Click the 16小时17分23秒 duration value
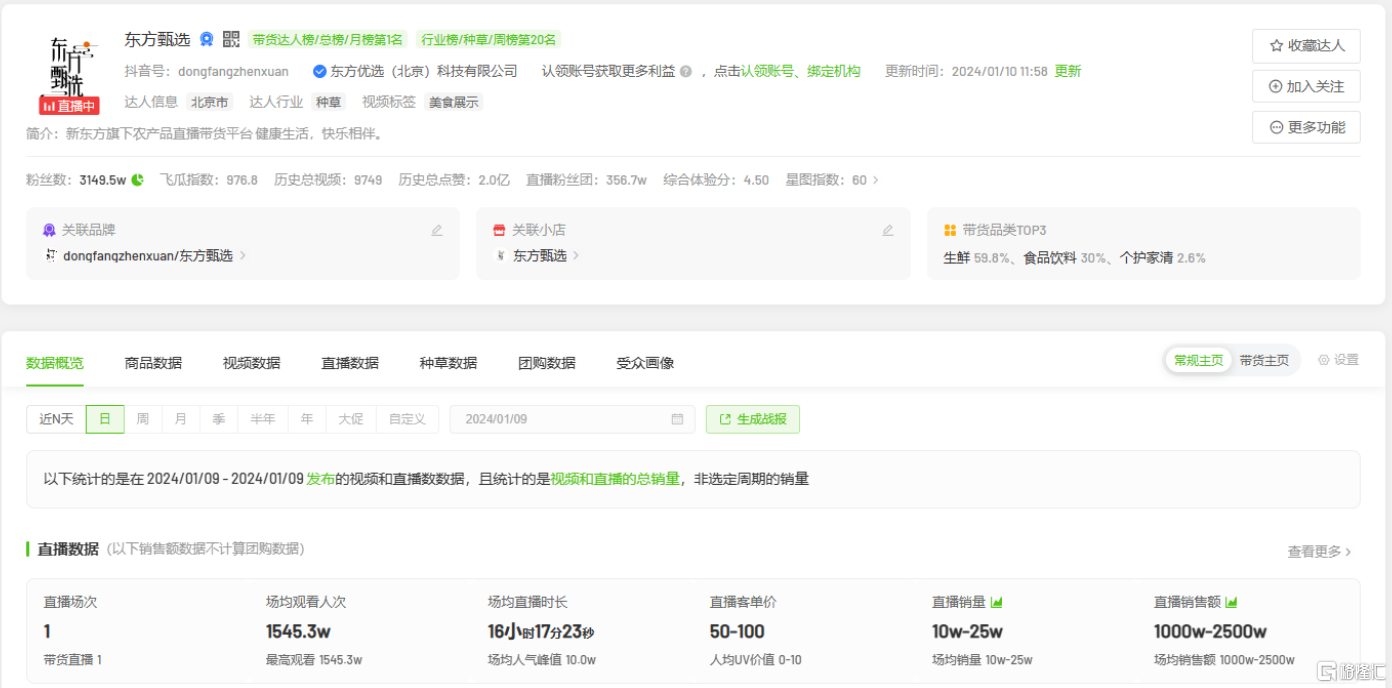This screenshot has width=1392, height=688. click(x=541, y=632)
